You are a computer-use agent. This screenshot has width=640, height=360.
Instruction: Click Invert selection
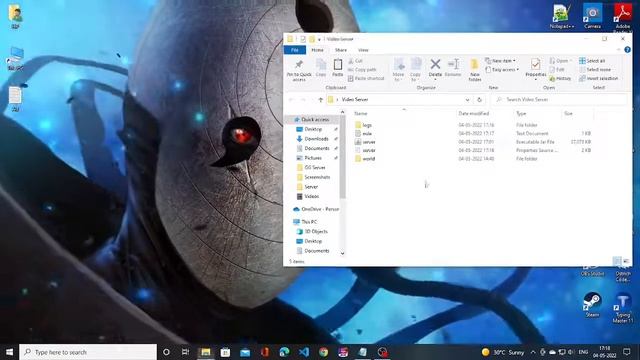598,78
